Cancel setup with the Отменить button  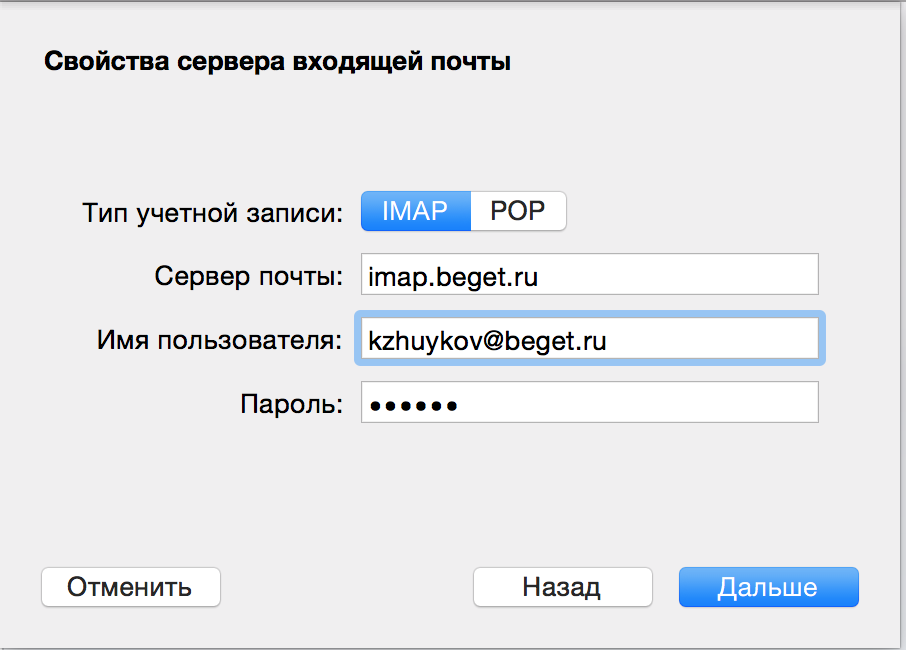(131, 587)
